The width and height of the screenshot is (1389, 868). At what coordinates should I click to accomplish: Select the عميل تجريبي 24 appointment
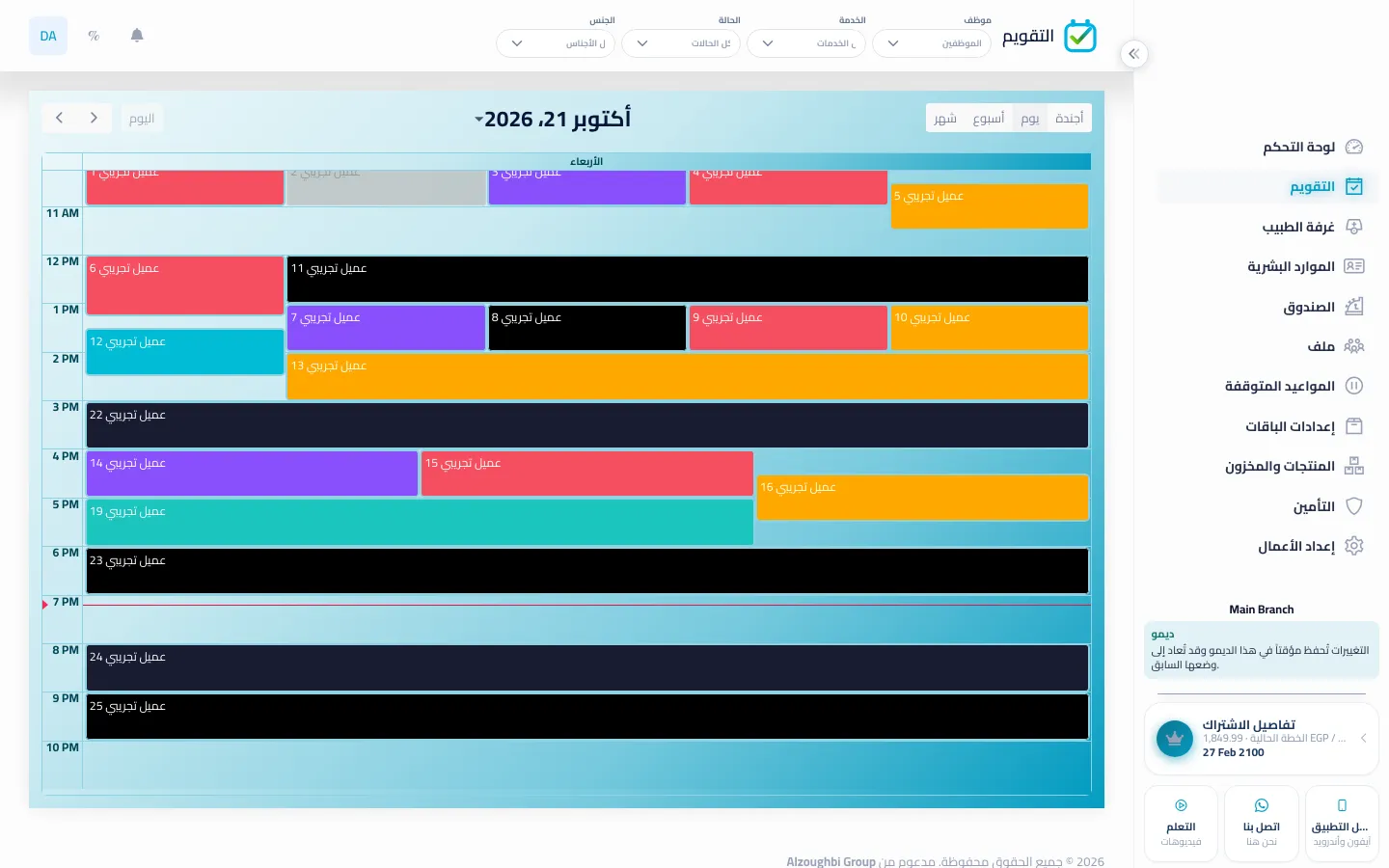point(587,667)
